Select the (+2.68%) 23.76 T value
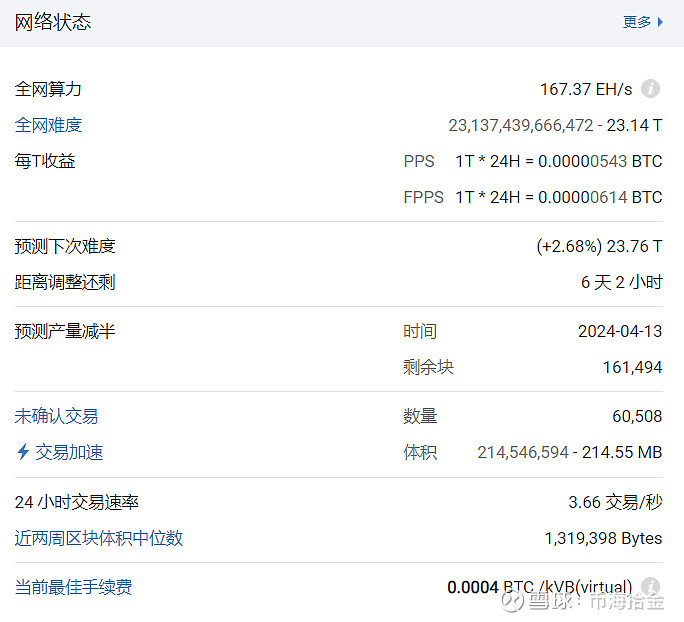The width and height of the screenshot is (684, 622). pyautogui.click(x=599, y=246)
